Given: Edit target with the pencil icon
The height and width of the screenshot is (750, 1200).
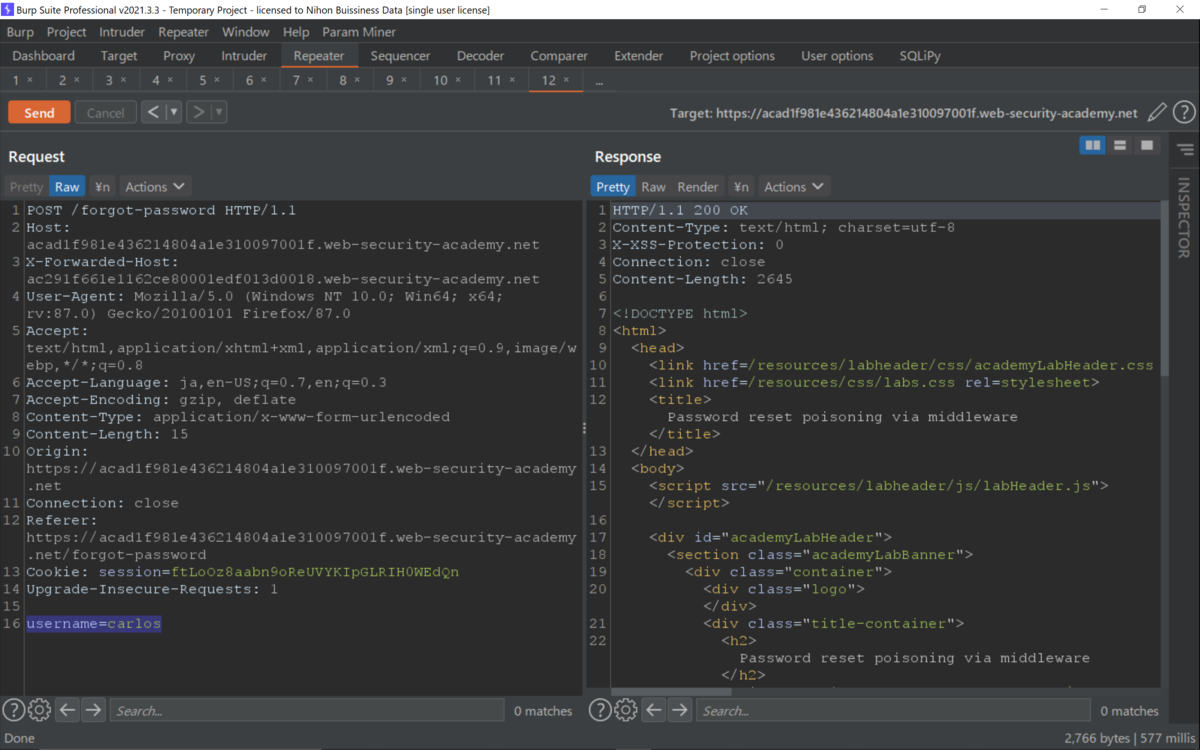Looking at the screenshot, I should 1157,113.
